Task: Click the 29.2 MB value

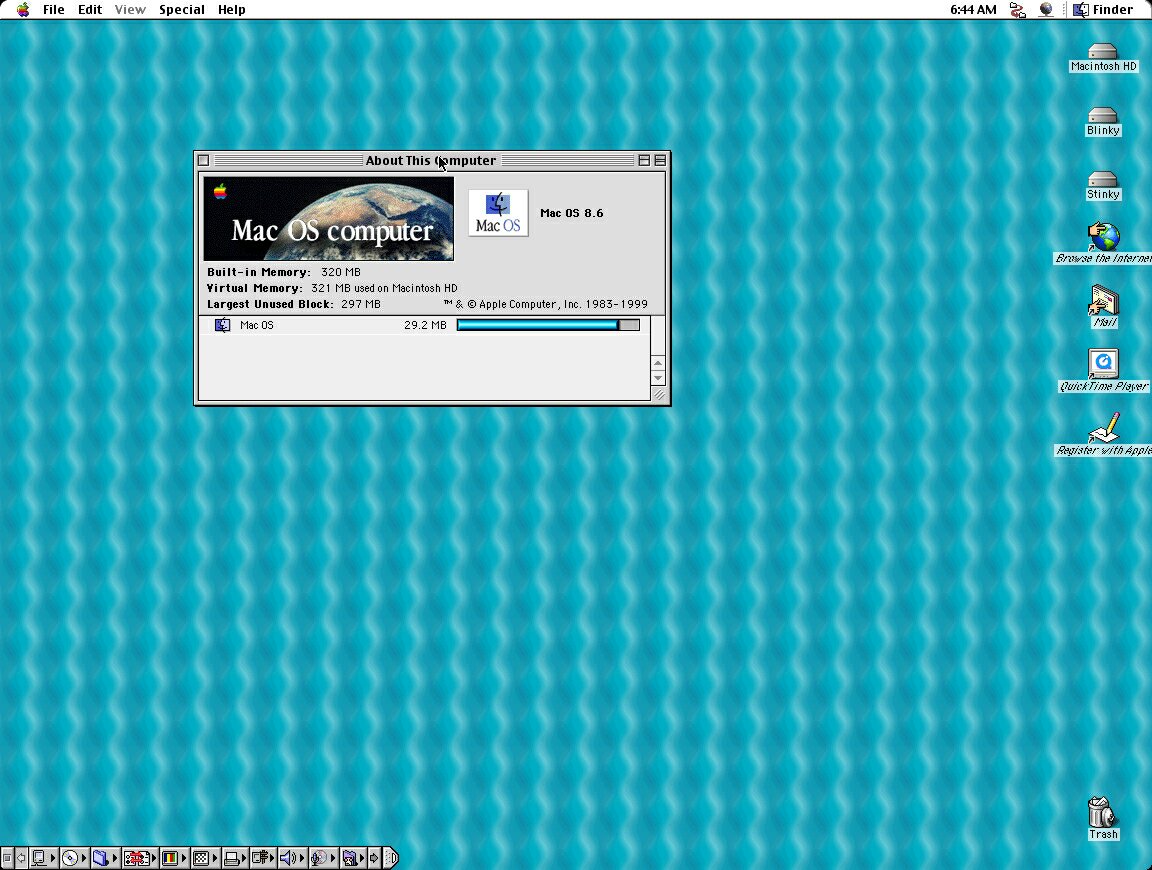Action: [x=425, y=325]
